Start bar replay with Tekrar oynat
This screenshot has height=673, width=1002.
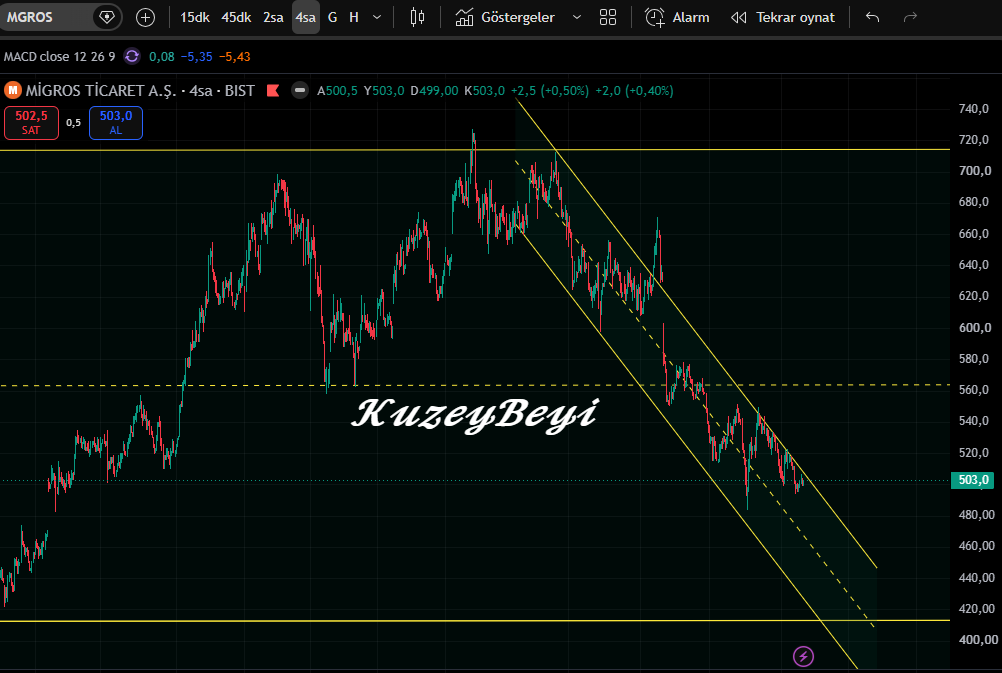click(x=783, y=17)
